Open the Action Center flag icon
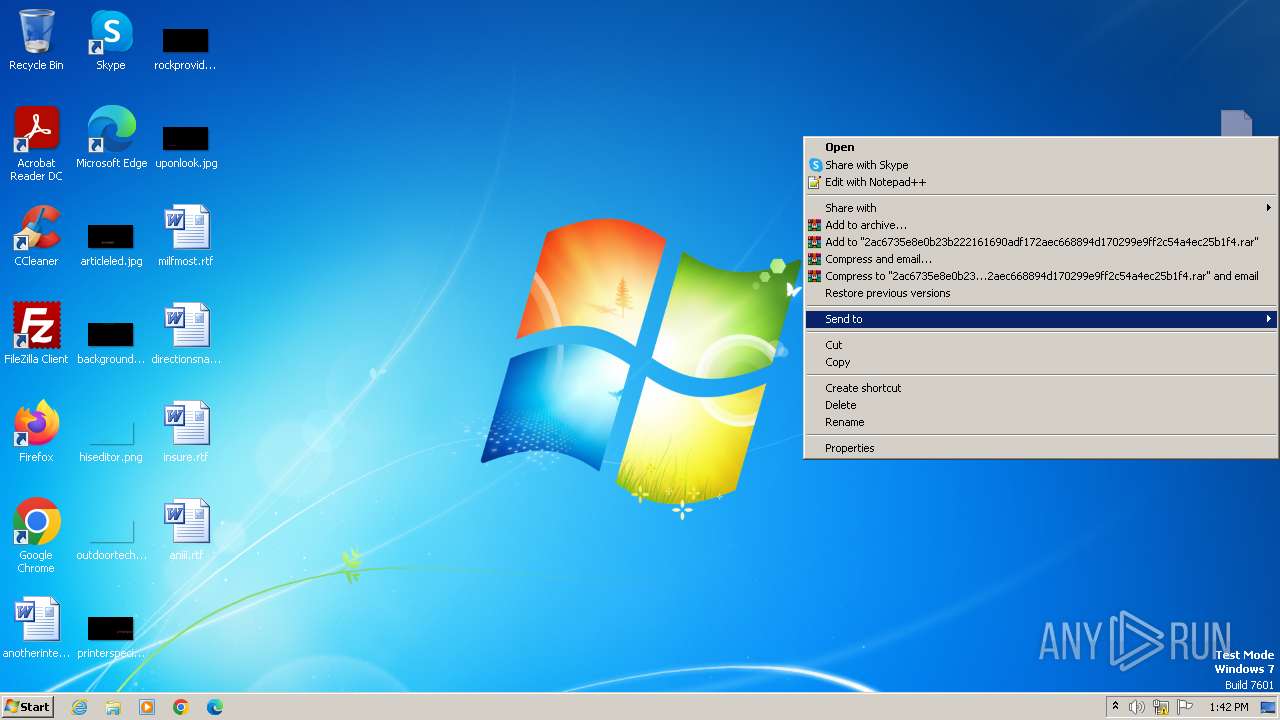 1185,707
